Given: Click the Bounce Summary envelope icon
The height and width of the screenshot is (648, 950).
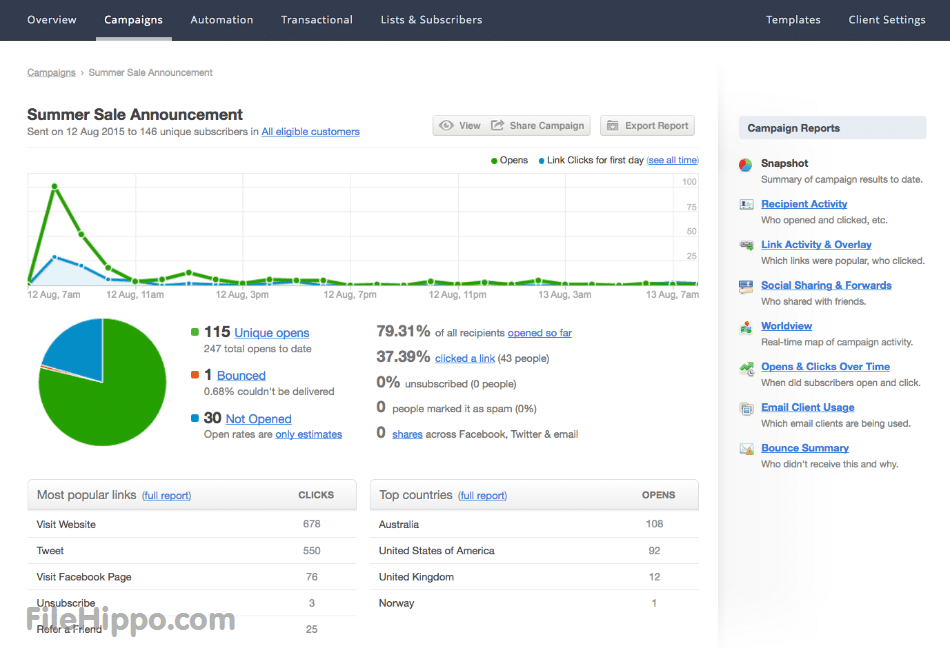Looking at the screenshot, I should (746, 449).
